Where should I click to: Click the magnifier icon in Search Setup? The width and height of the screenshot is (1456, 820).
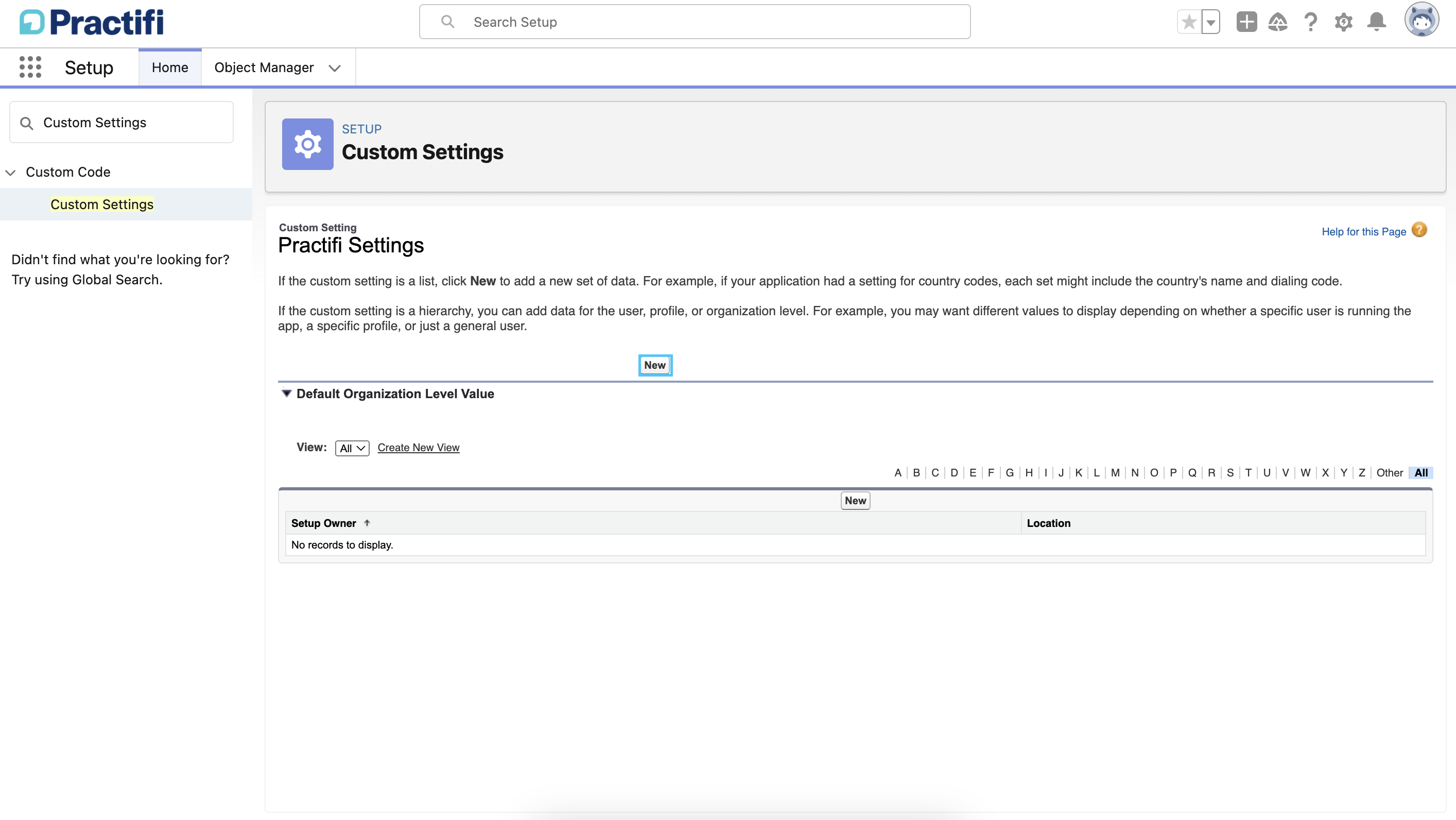coord(447,22)
